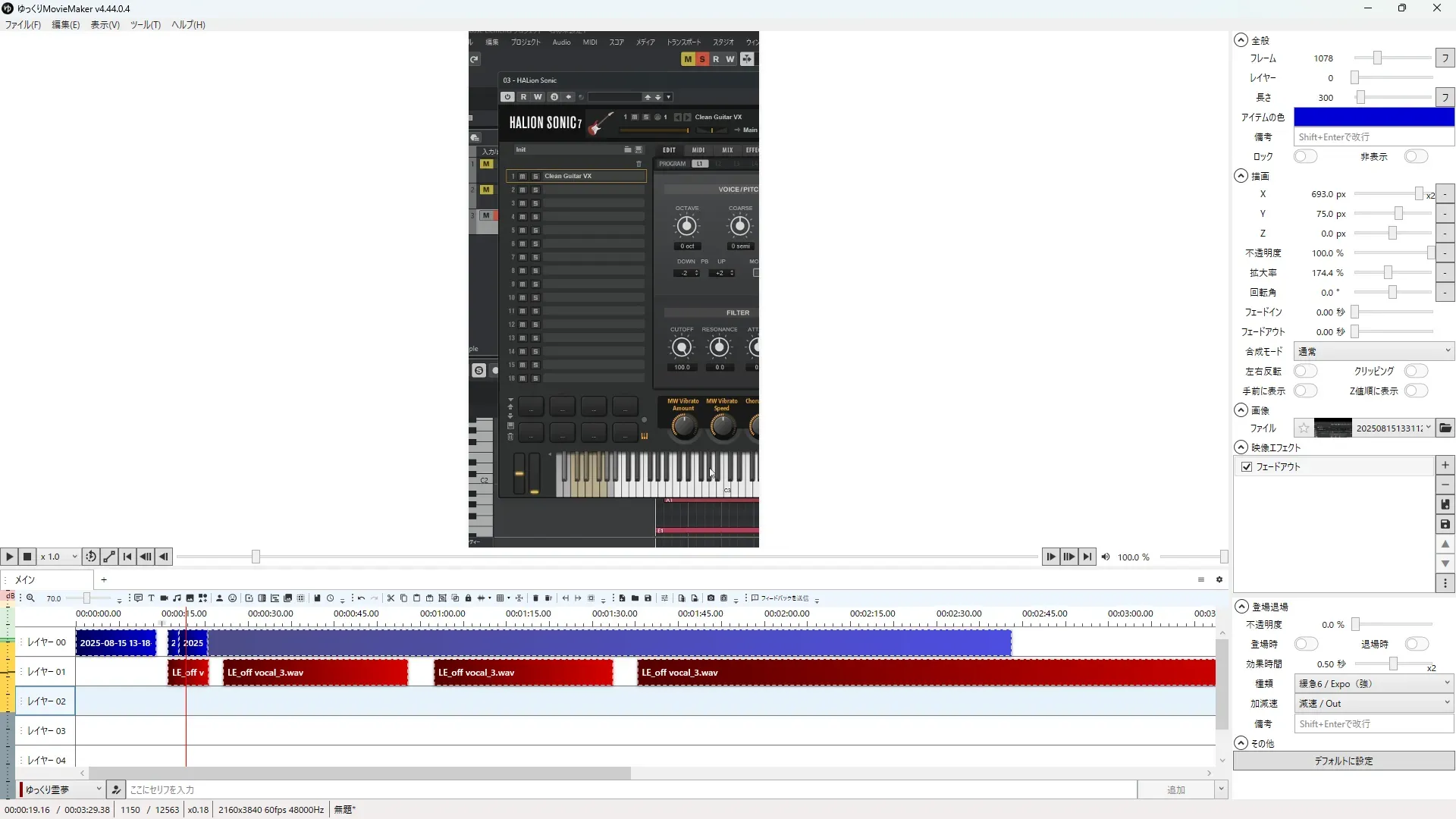Open file browser folder icon for image file
This screenshot has height=819, width=1456.
[x=1445, y=428]
